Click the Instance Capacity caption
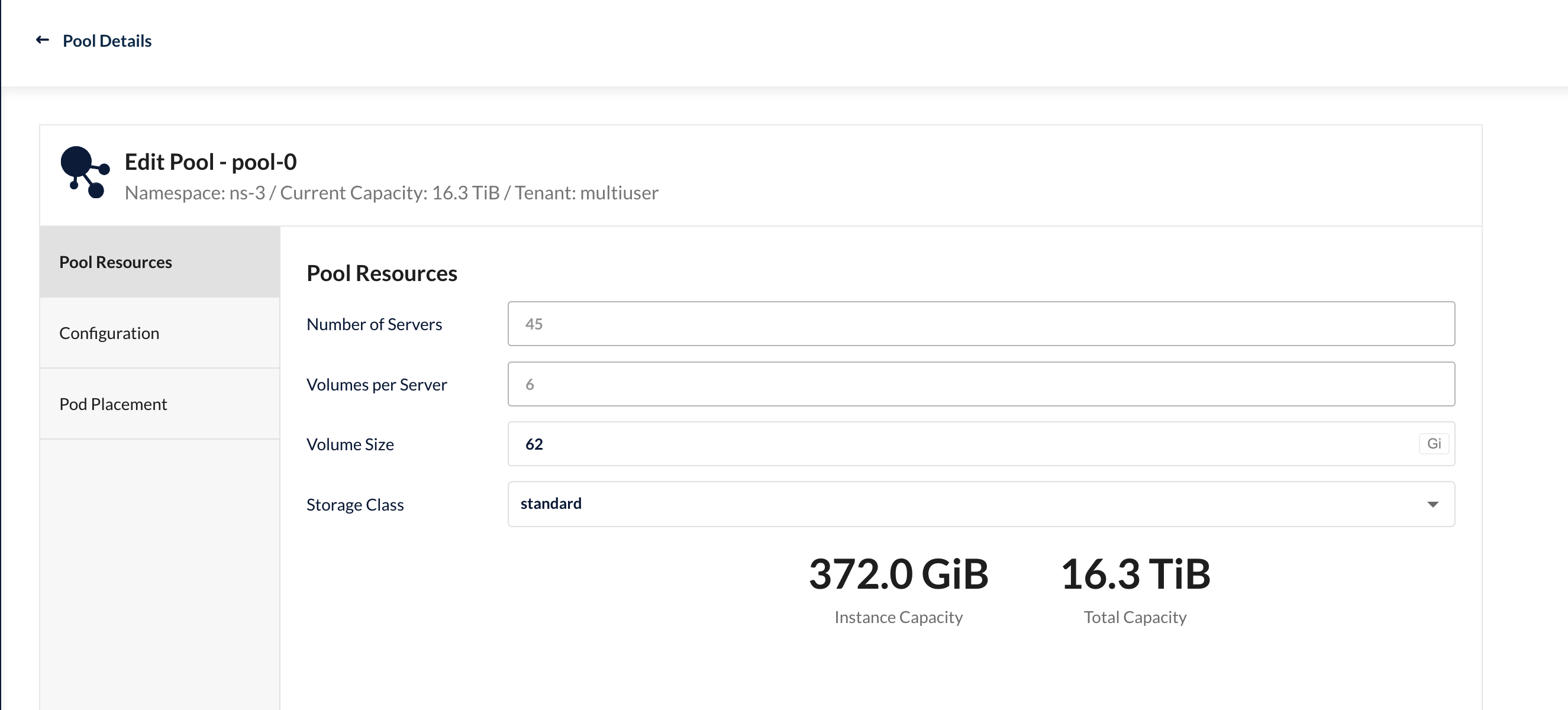Image resolution: width=1568 pixels, height=710 pixels. (x=898, y=618)
